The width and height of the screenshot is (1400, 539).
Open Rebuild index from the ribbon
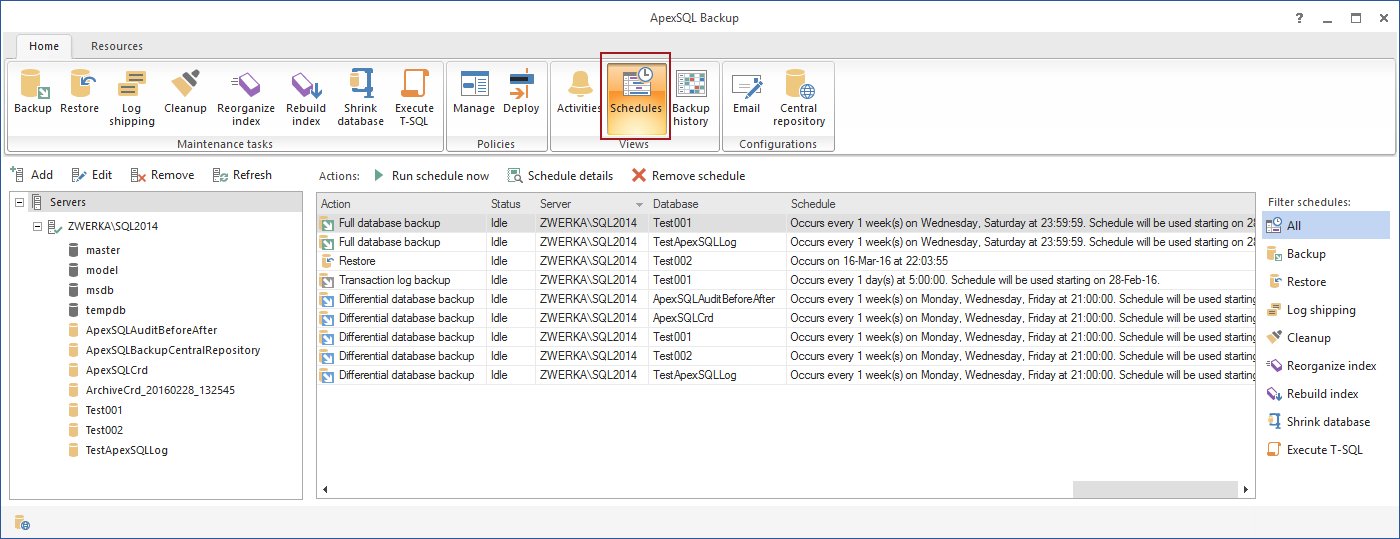click(306, 97)
